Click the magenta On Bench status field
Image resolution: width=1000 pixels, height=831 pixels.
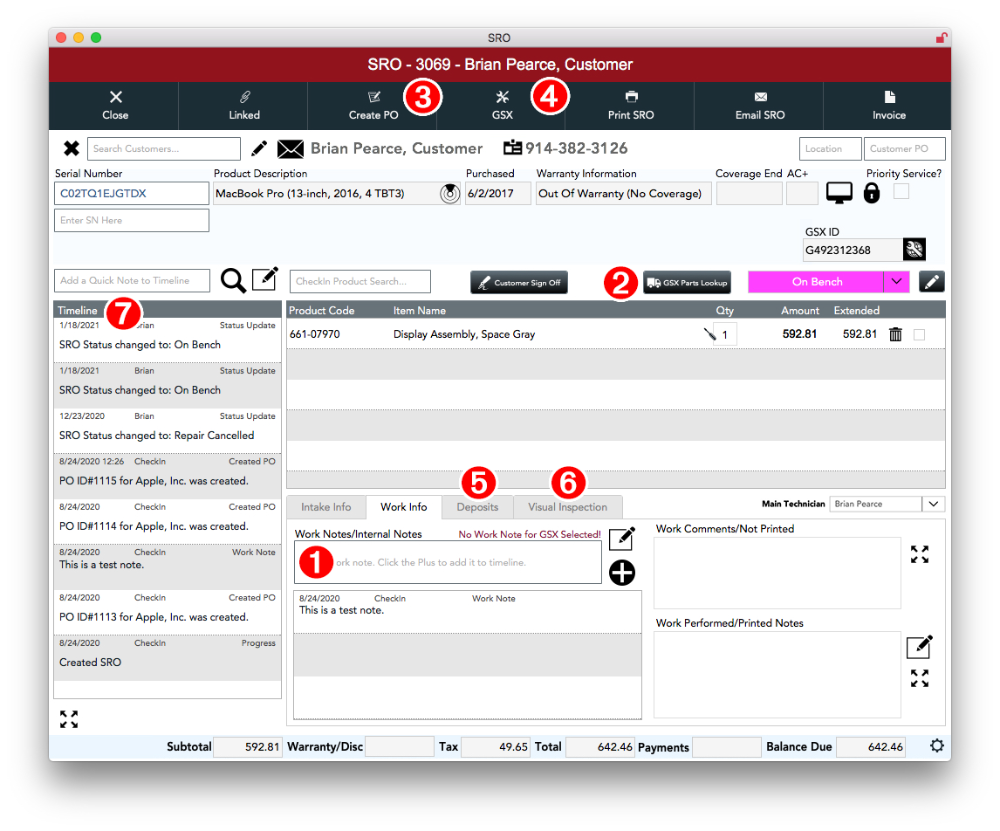pyautogui.click(x=816, y=282)
